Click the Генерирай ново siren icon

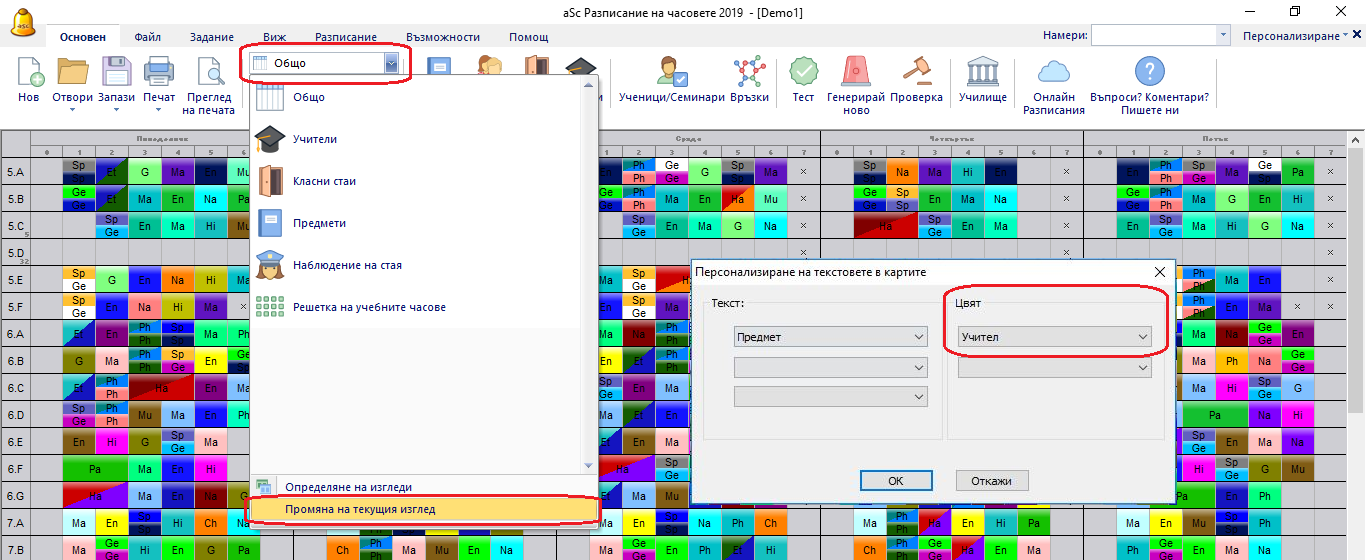856,74
